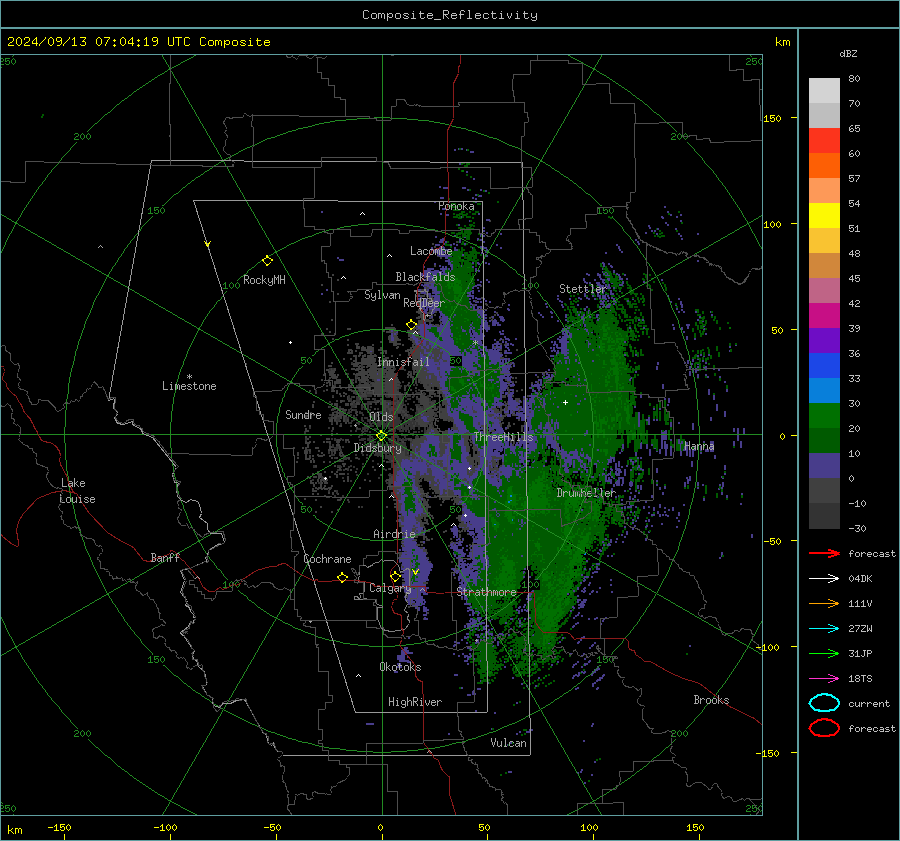Click the Sundre city label
900x841 pixels.
(x=303, y=415)
